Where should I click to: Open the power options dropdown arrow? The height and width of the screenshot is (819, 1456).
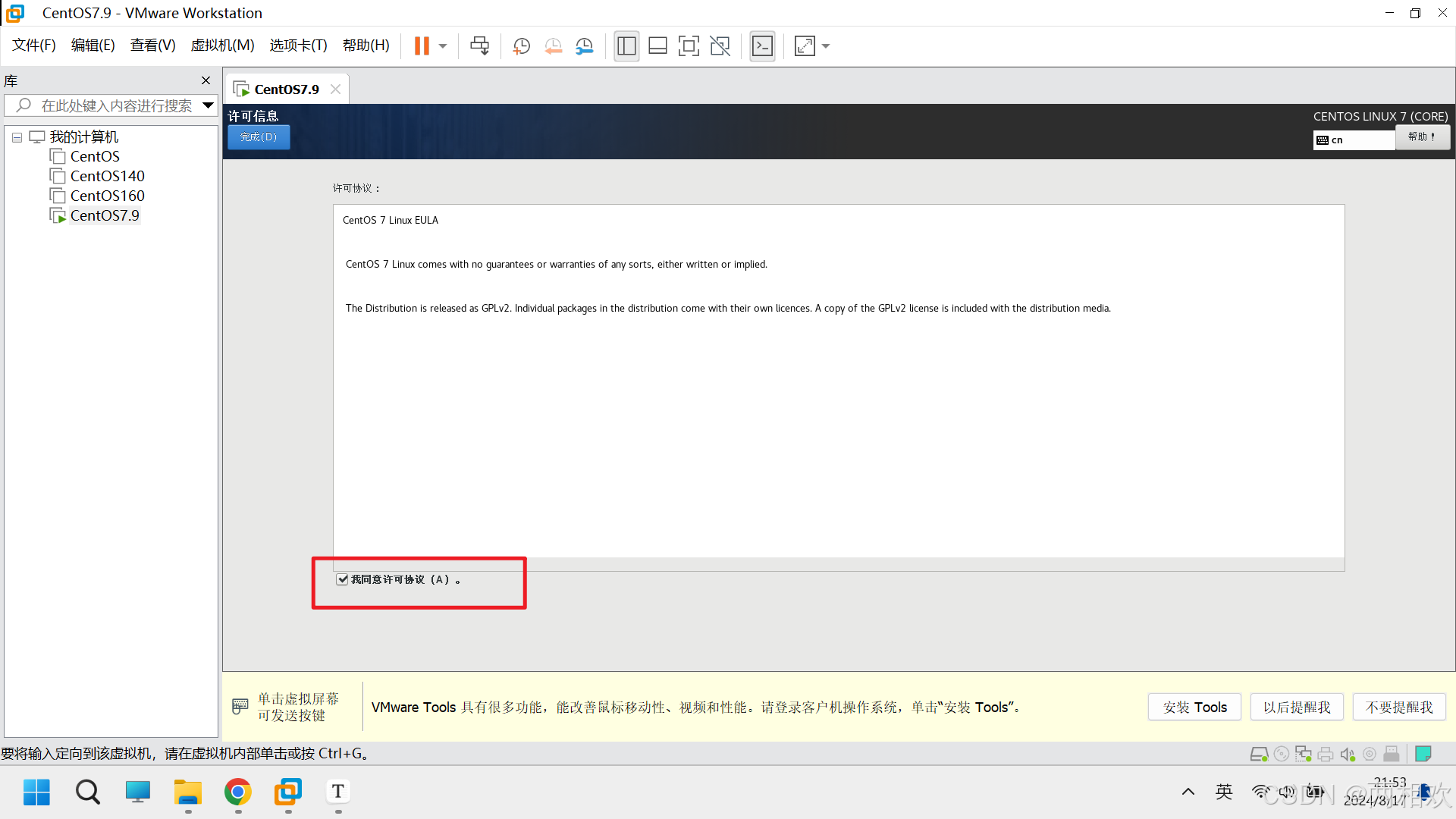pos(443,46)
